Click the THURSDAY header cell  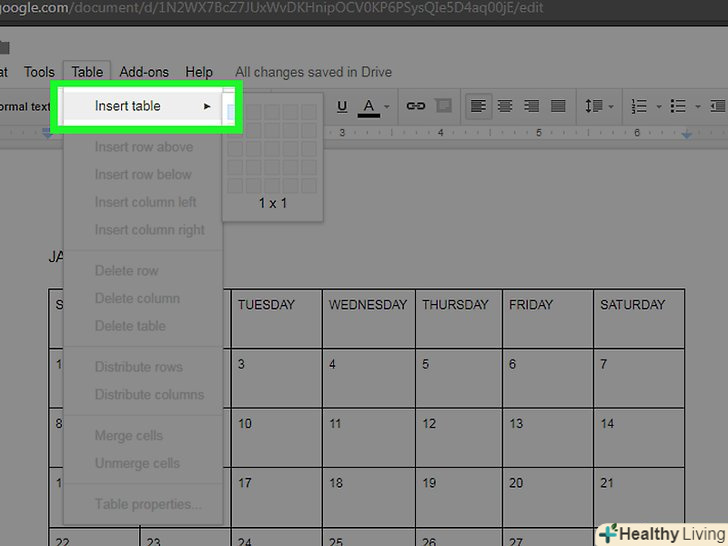point(459,318)
